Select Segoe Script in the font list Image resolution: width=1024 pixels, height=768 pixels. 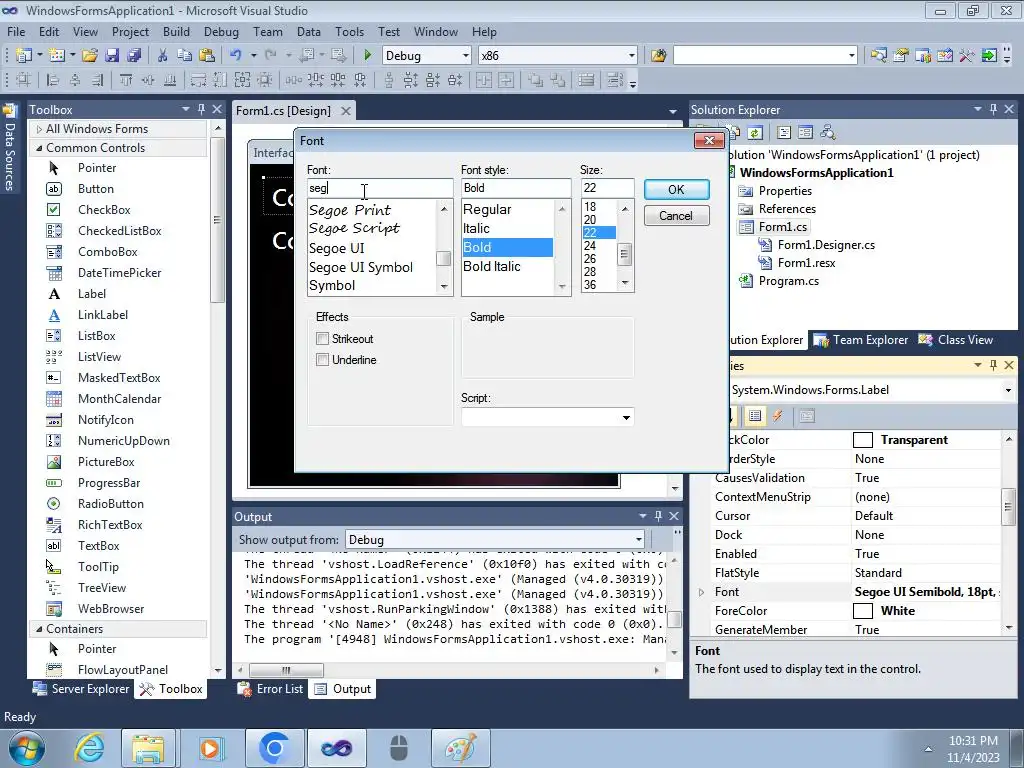354,229
